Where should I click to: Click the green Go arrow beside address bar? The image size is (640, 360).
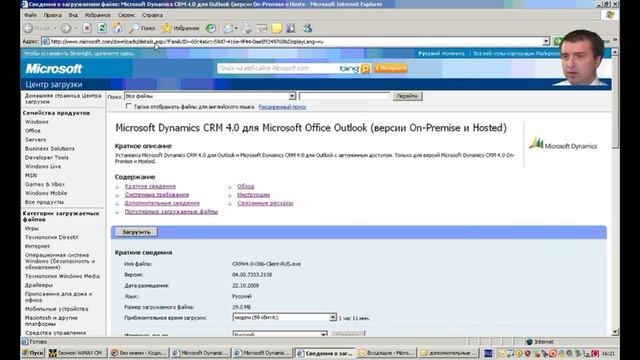click(558, 41)
